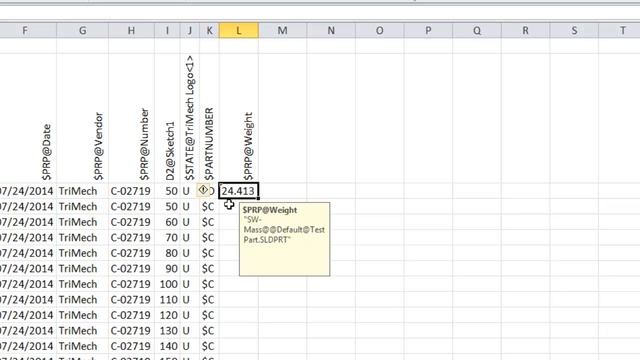Click the Sketch1 value 110 cell
Screen dimensions: 640x360
click(x=167, y=300)
